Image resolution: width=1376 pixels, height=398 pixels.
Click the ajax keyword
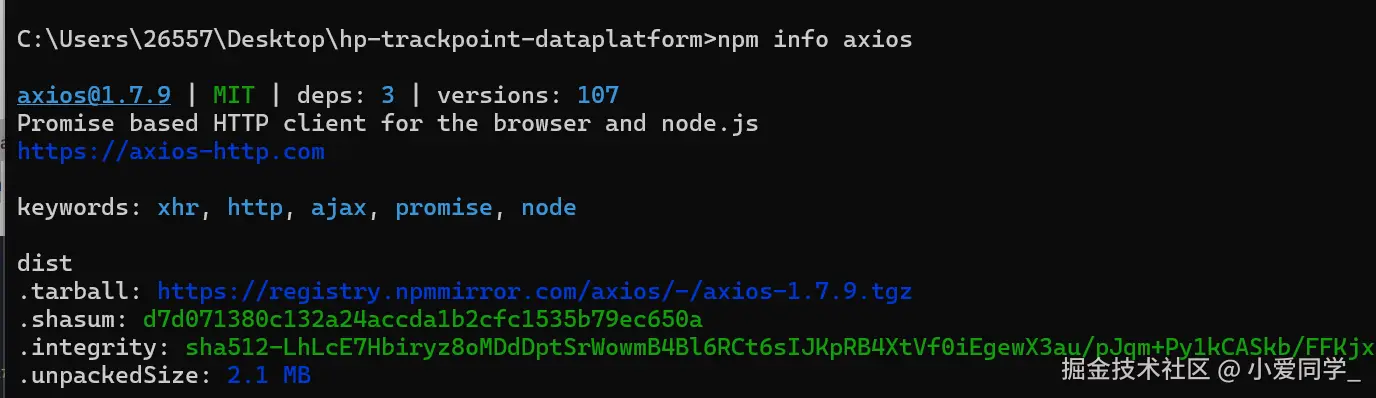[x=339, y=208]
